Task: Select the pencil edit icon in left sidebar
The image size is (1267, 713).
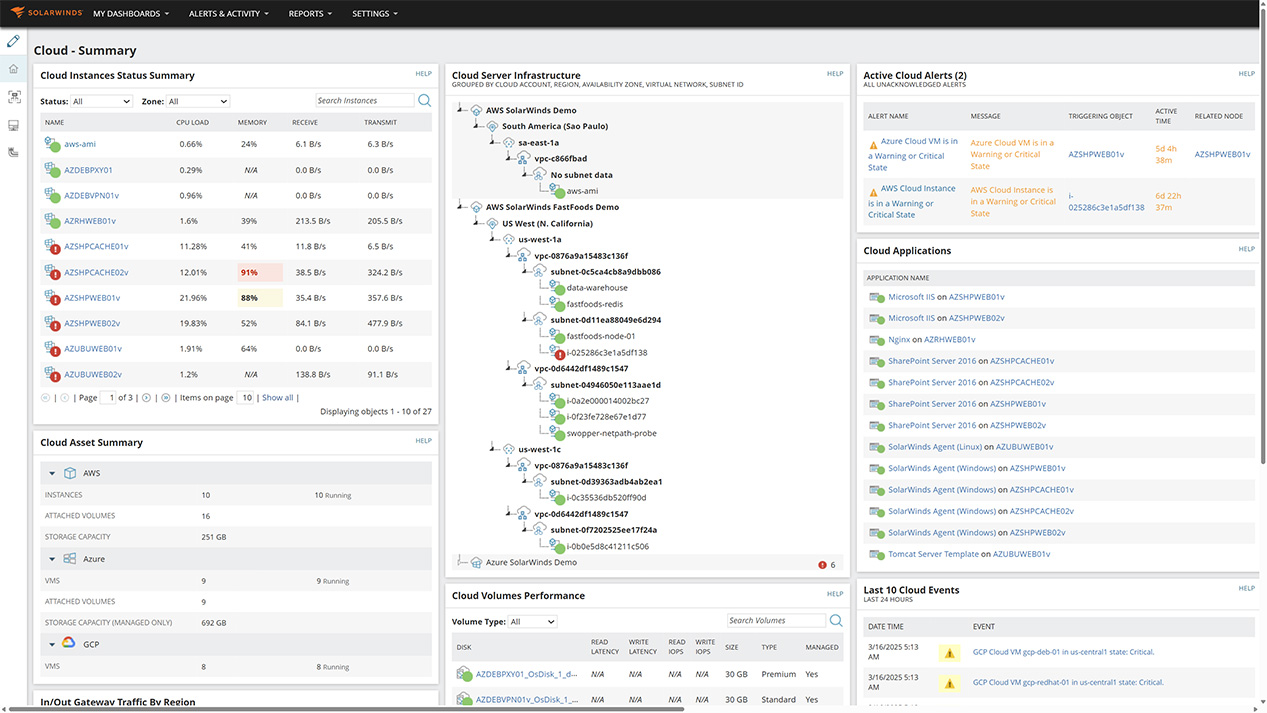Action: pos(13,41)
